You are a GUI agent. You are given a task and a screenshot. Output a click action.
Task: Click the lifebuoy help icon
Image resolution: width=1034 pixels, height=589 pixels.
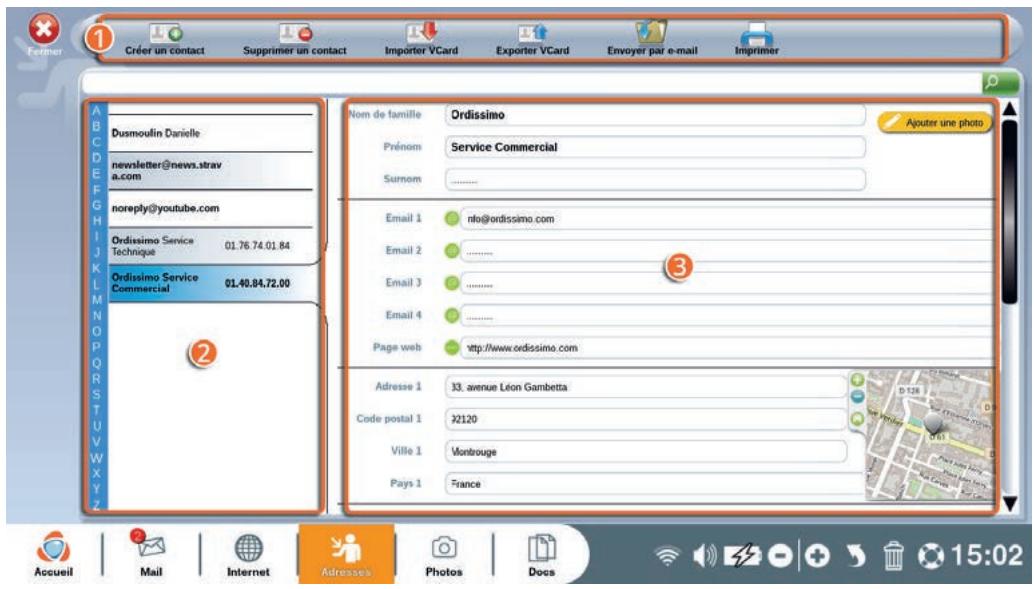(931, 556)
